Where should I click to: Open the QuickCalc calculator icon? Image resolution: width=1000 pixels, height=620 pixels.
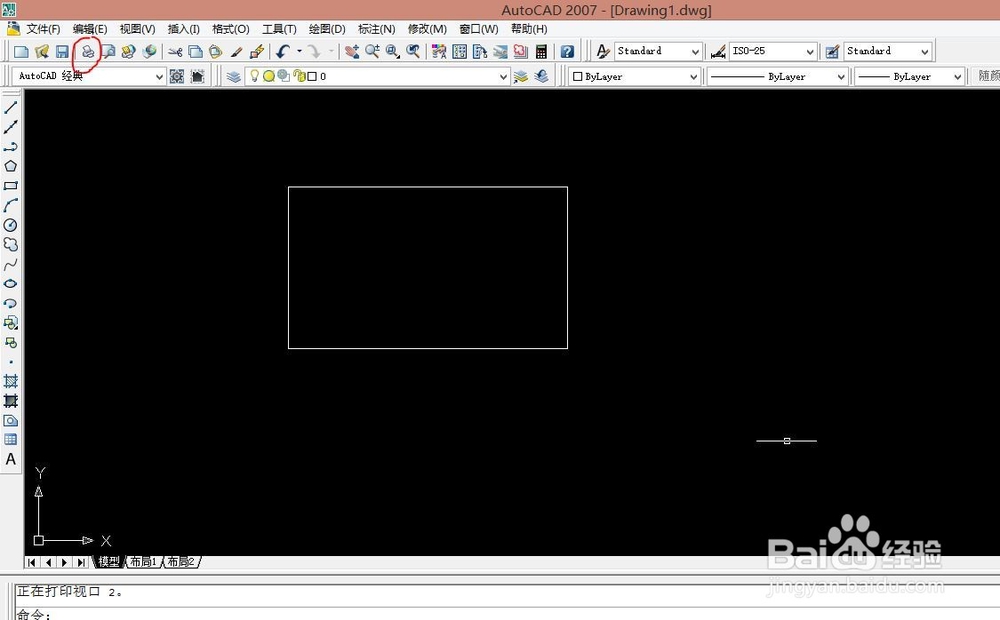pos(541,52)
